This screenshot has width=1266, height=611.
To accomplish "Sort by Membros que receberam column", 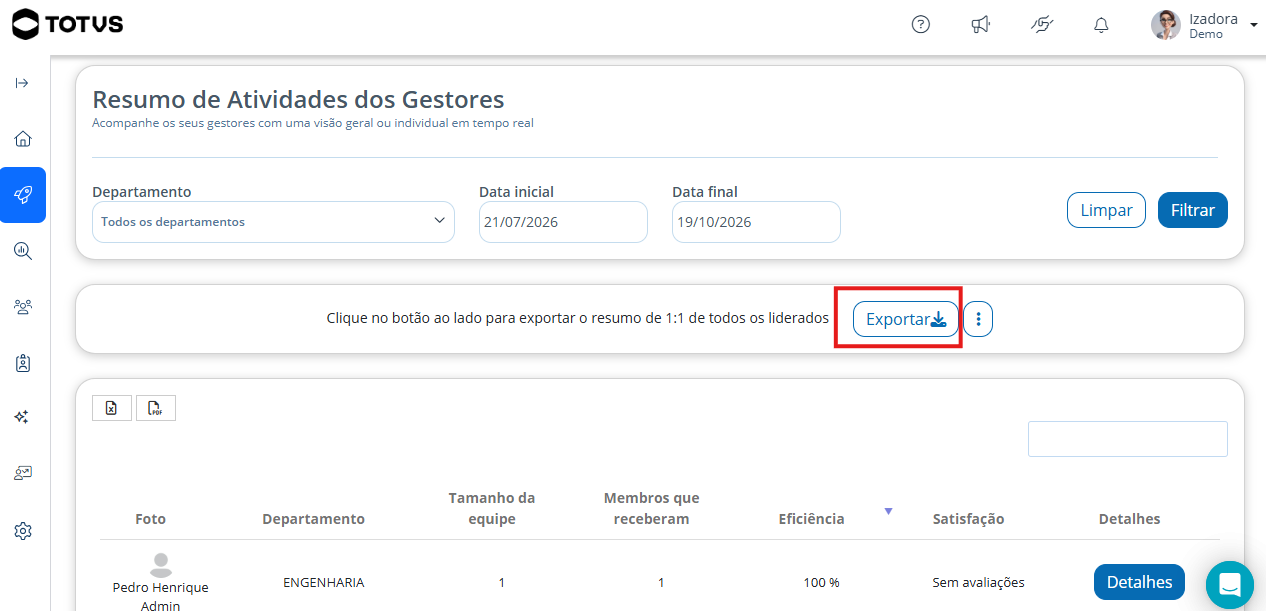I will pos(652,508).
